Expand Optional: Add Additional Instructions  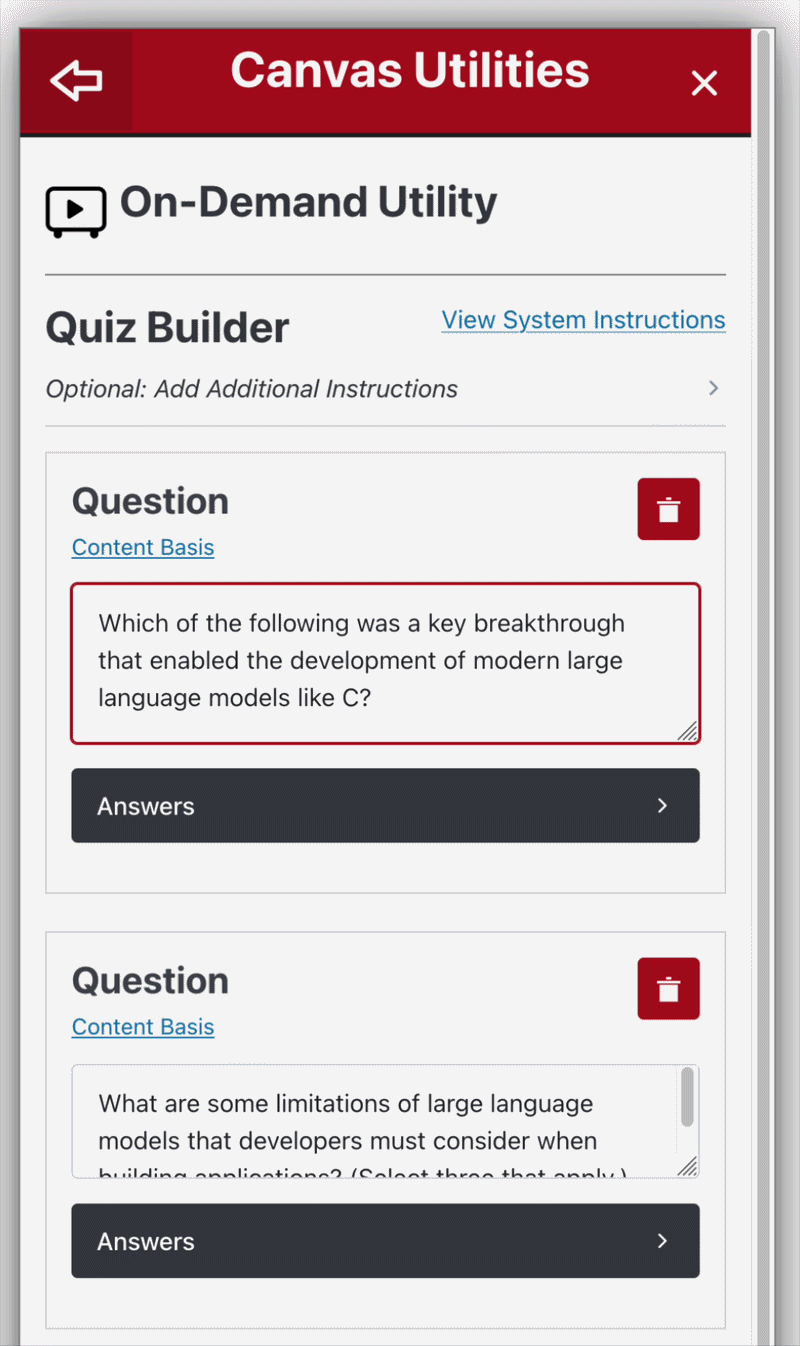click(713, 388)
